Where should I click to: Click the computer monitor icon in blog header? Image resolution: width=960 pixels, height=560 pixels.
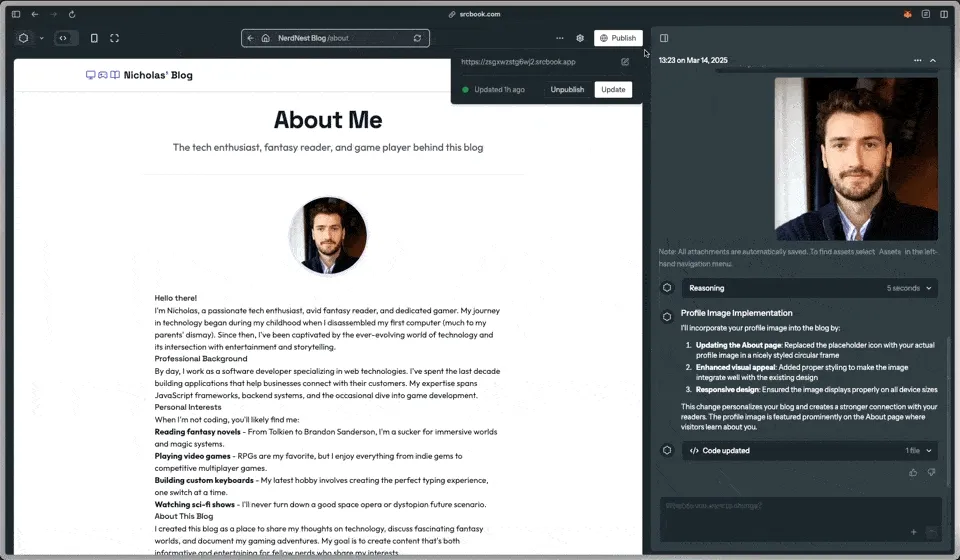click(91, 75)
